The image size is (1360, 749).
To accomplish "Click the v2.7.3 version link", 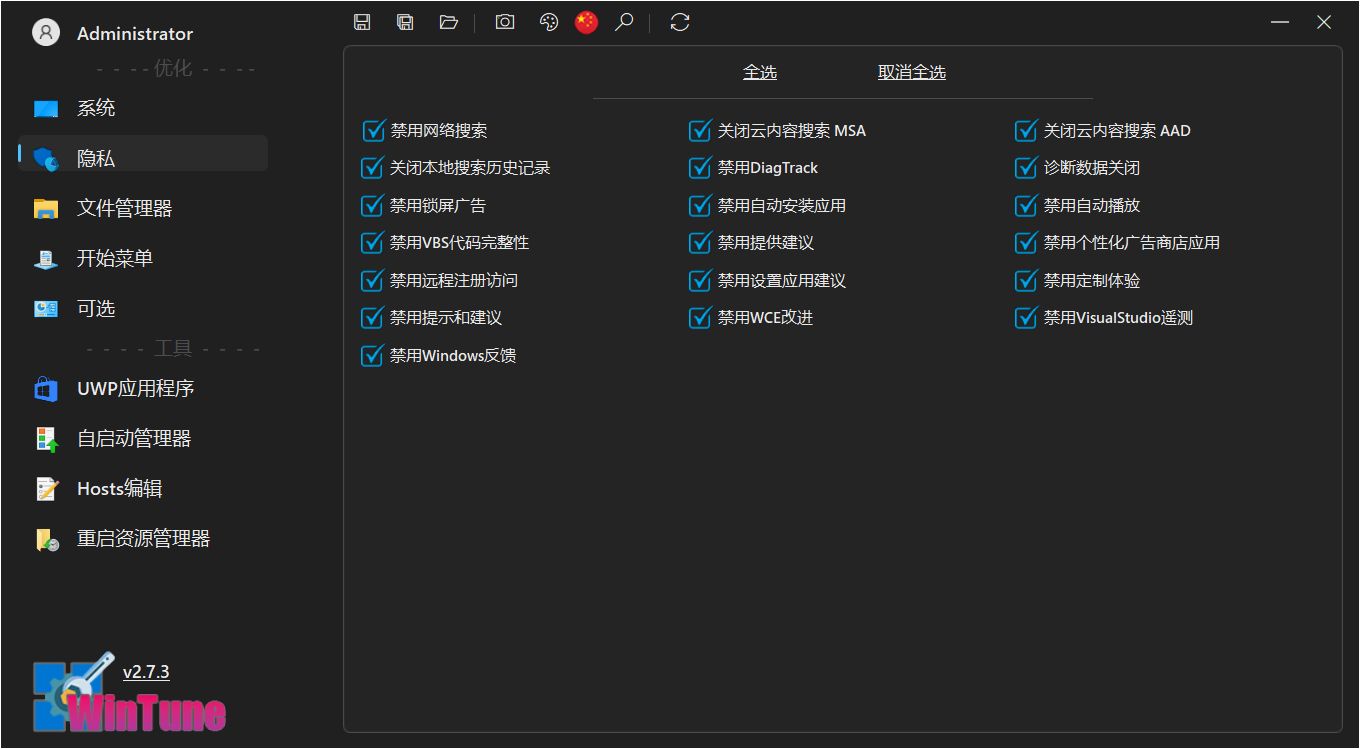I will point(146,672).
